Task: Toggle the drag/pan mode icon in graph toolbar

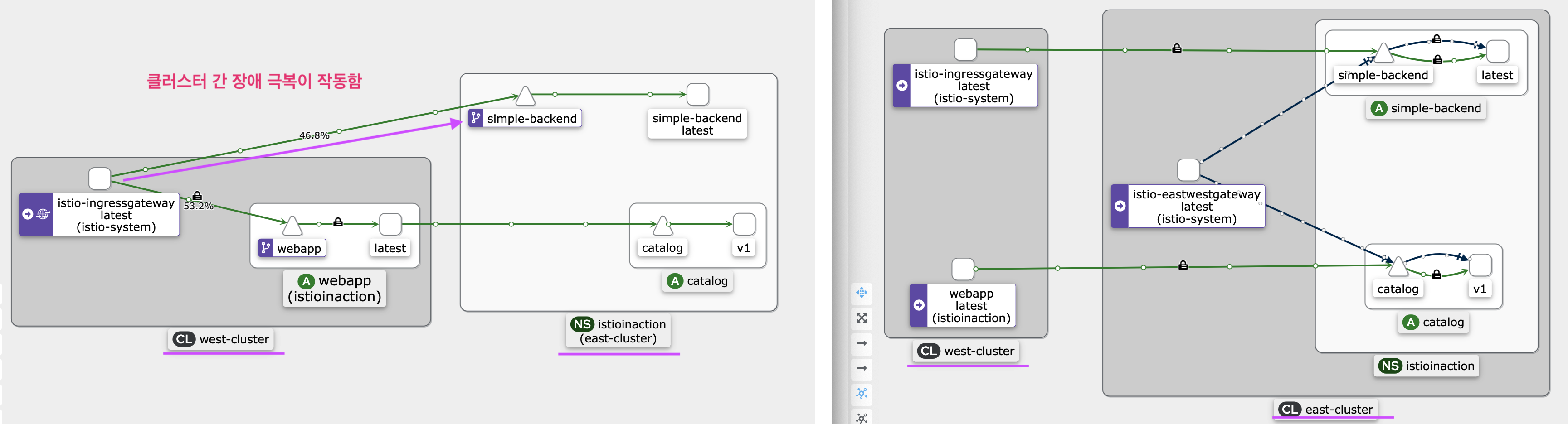Action: click(x=861, y=293)
